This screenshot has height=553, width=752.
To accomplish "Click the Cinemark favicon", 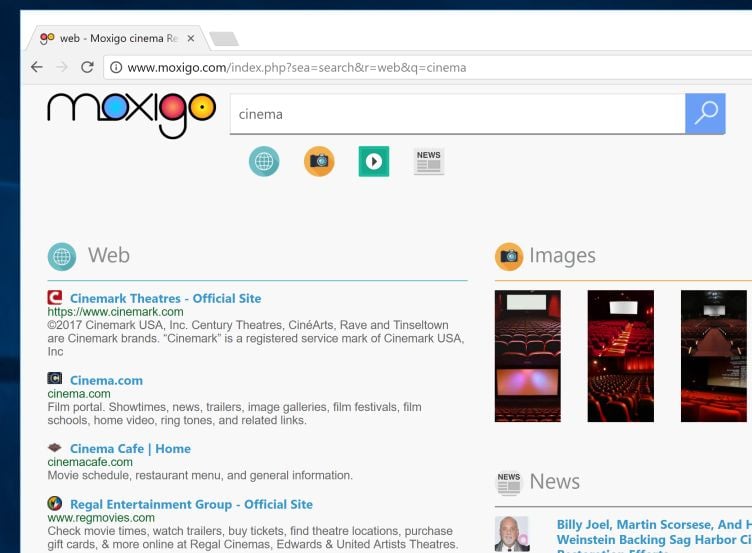I will coord(55,297).
